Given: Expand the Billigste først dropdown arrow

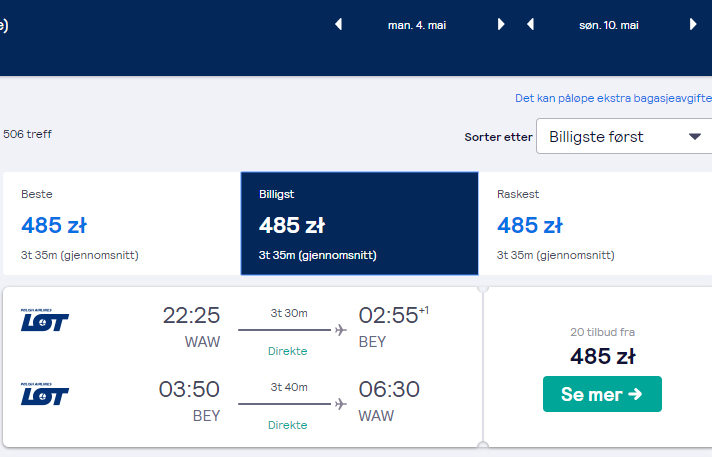Looking at the screenshot, I should coord(694,136).
